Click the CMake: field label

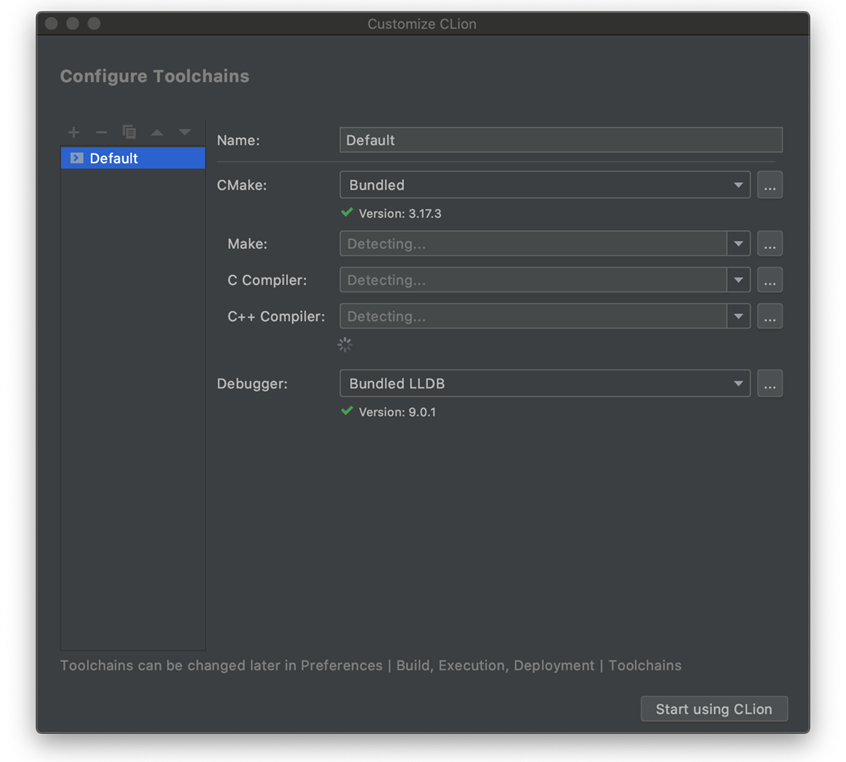click(242, 185)
